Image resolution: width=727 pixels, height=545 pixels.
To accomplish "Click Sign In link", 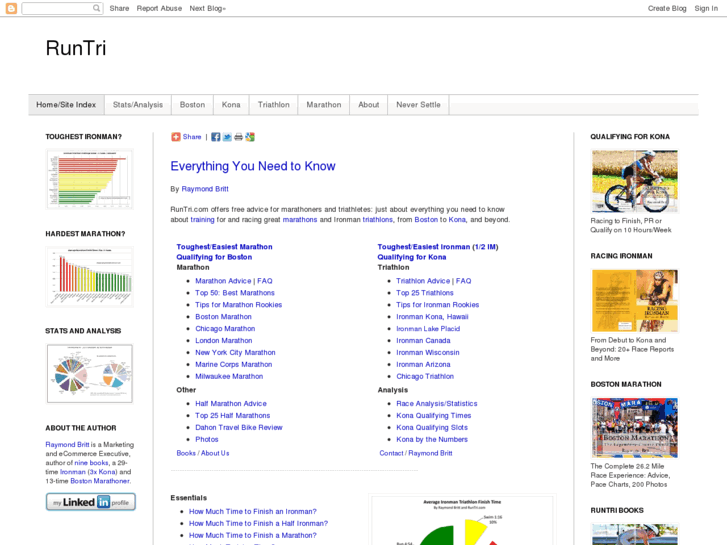I will coord(706,8).
